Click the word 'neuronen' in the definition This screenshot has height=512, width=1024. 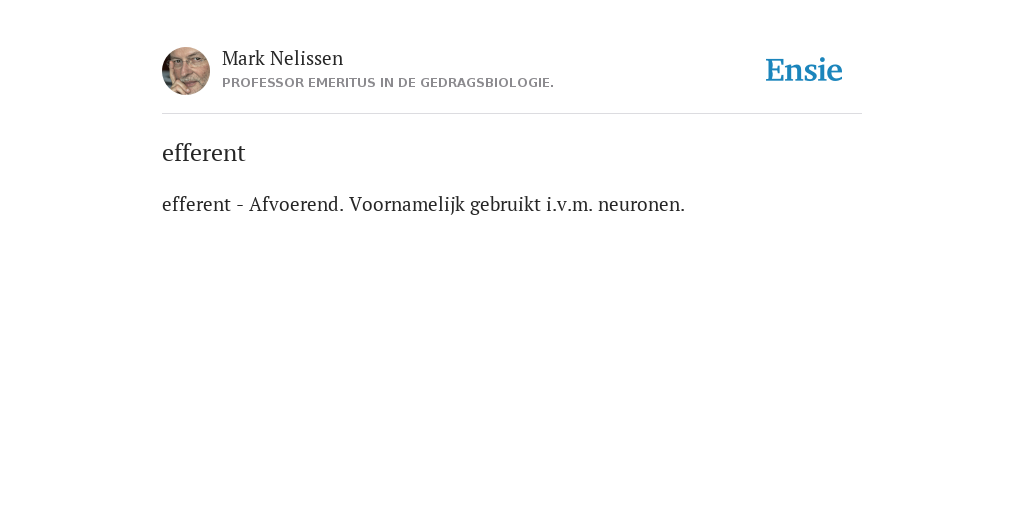[x=641, y=204]
